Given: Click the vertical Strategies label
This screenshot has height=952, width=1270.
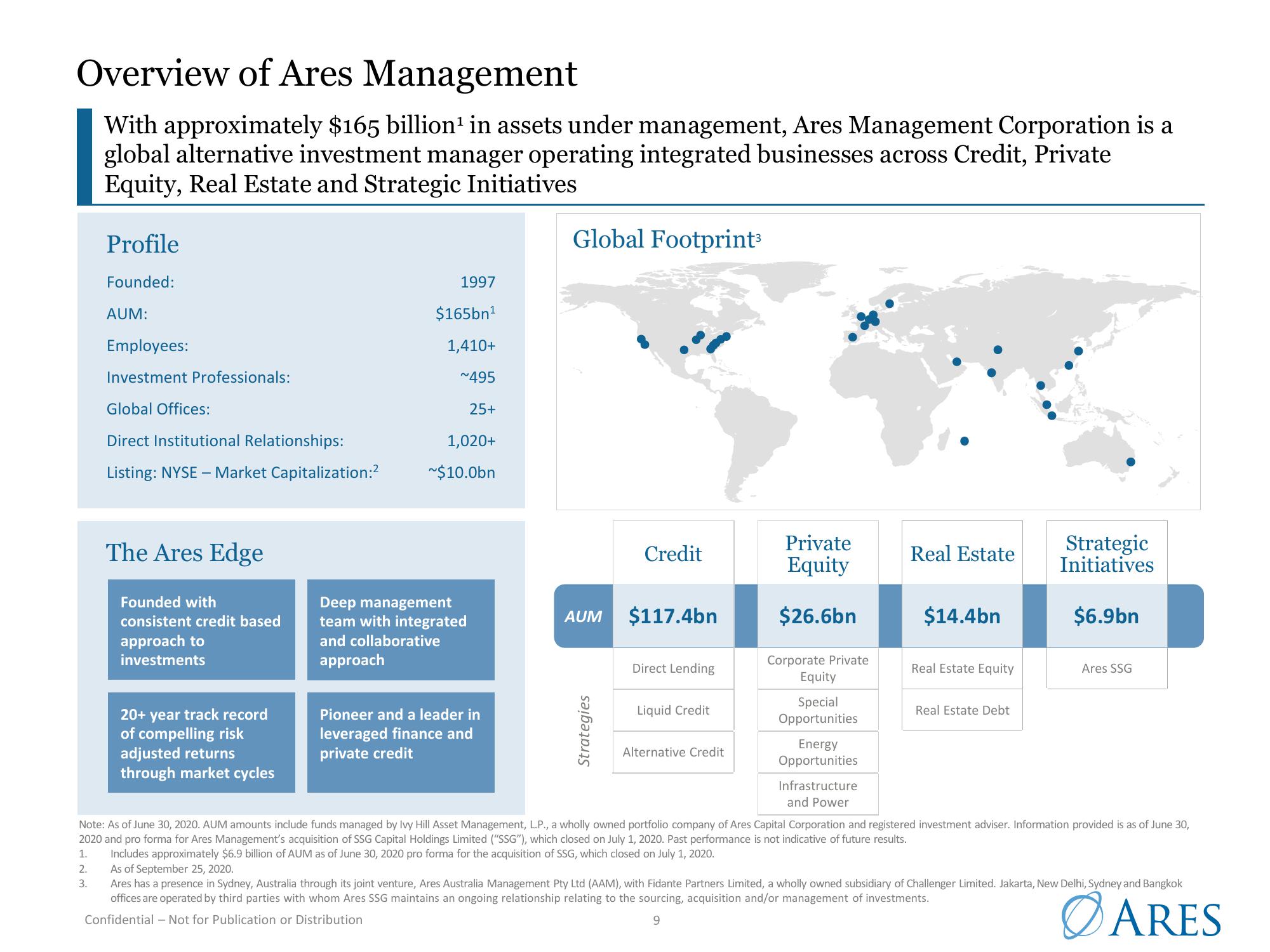Looking at the screenshot, I should click(x=584, y=731).
